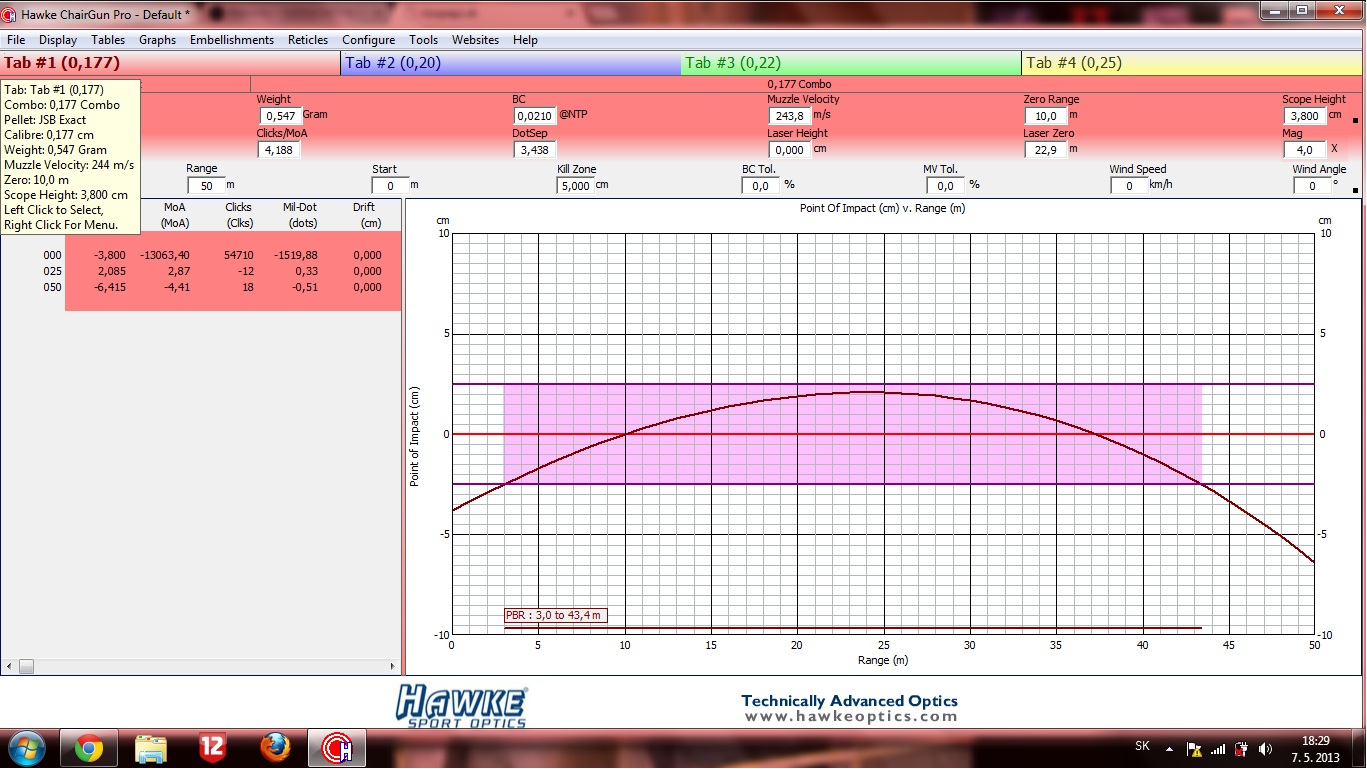Screen dimensions: 1367x769
Task: Click the table's horizontal scrollbar
Action: 201,666
